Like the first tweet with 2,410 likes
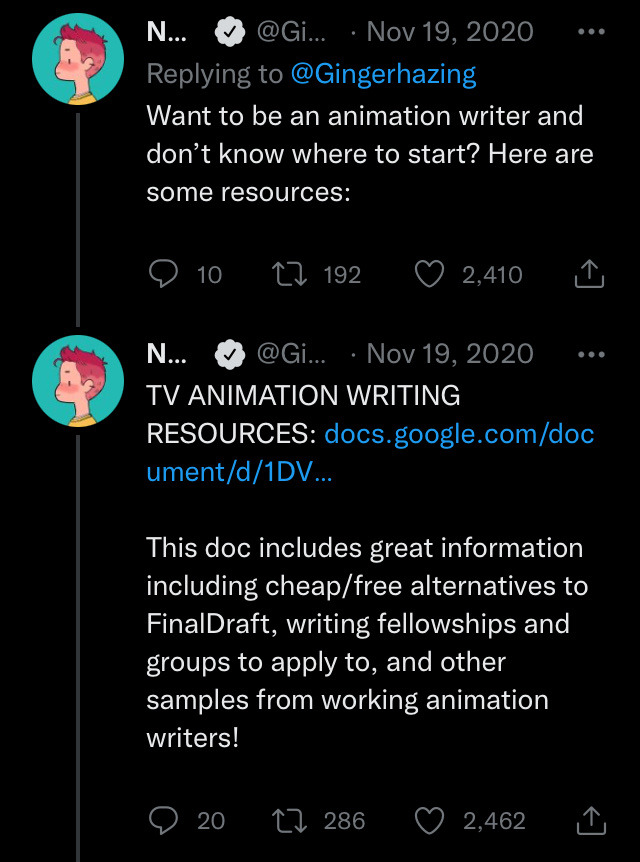 point(430,274)
